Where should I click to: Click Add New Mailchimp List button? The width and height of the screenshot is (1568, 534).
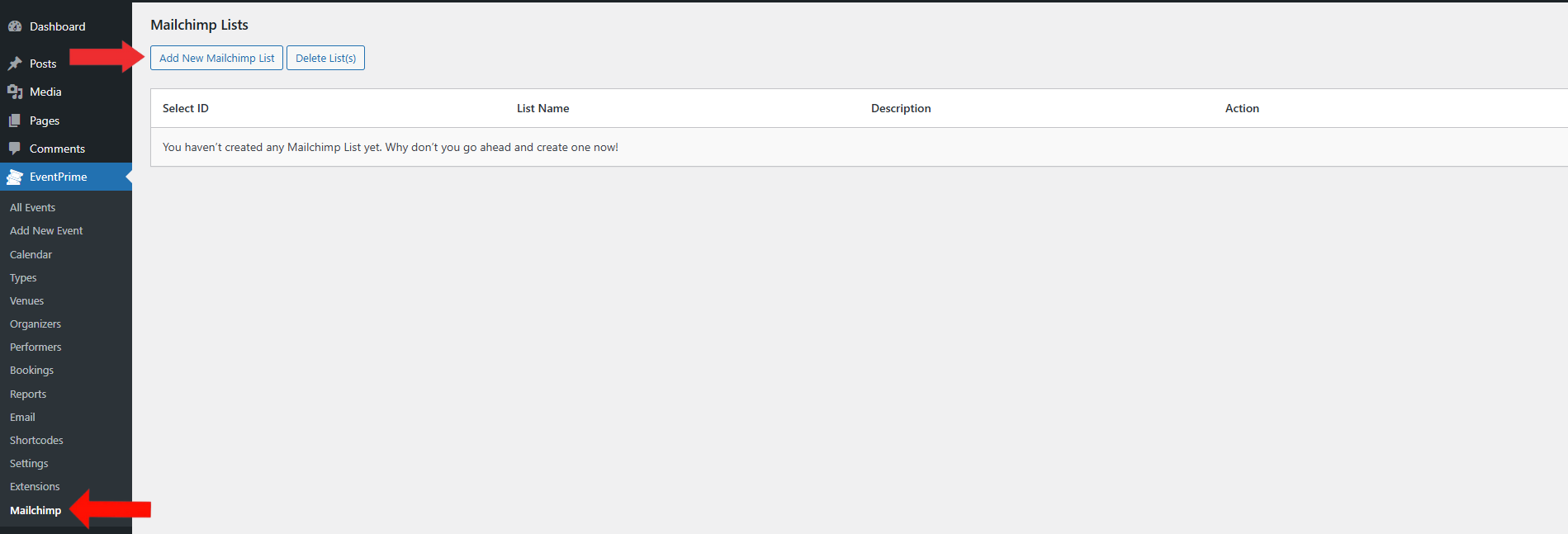216,58
